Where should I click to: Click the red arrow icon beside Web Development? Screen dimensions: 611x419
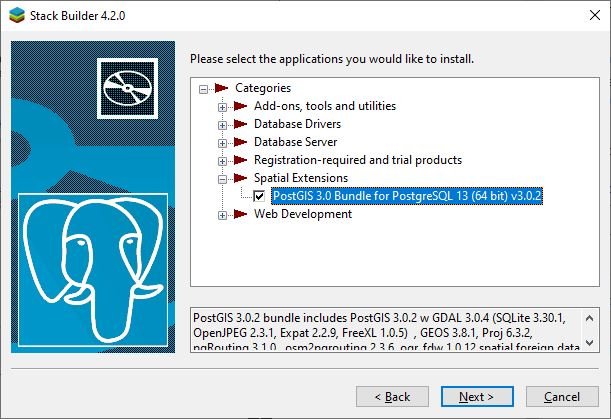point(240,214)
